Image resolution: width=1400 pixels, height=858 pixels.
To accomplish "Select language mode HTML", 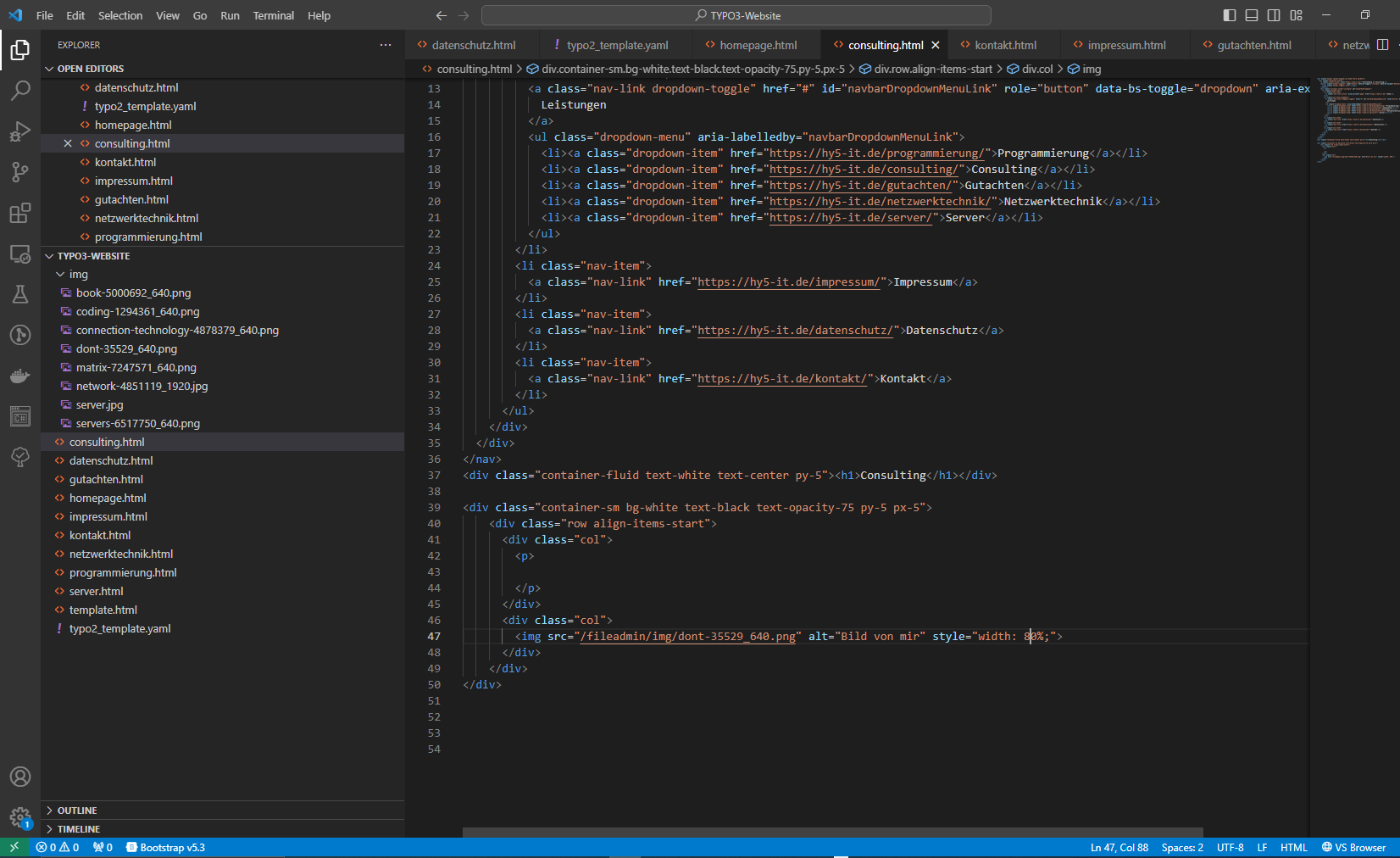I will (x=1293, y=847).
